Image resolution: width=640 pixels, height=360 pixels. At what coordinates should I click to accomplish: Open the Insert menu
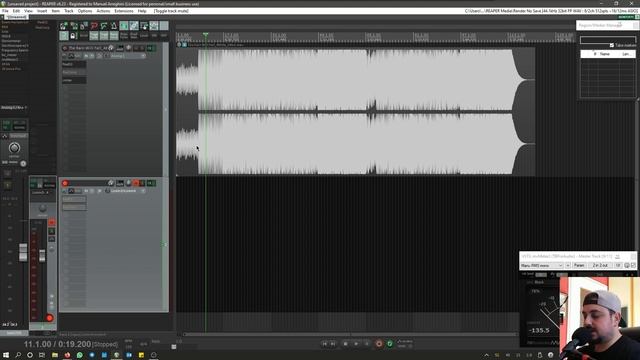[42, 11]
